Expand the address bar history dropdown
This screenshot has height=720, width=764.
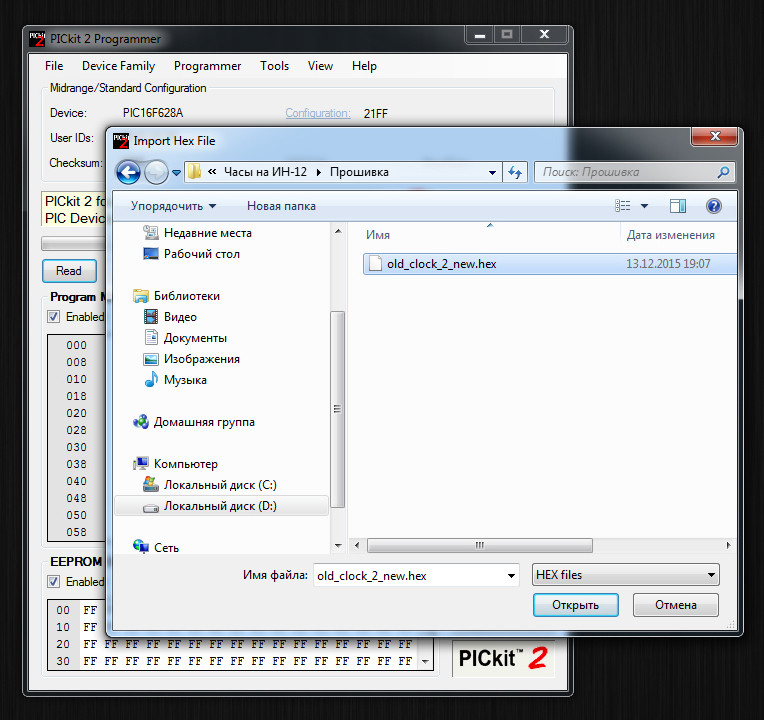point(492,172)
